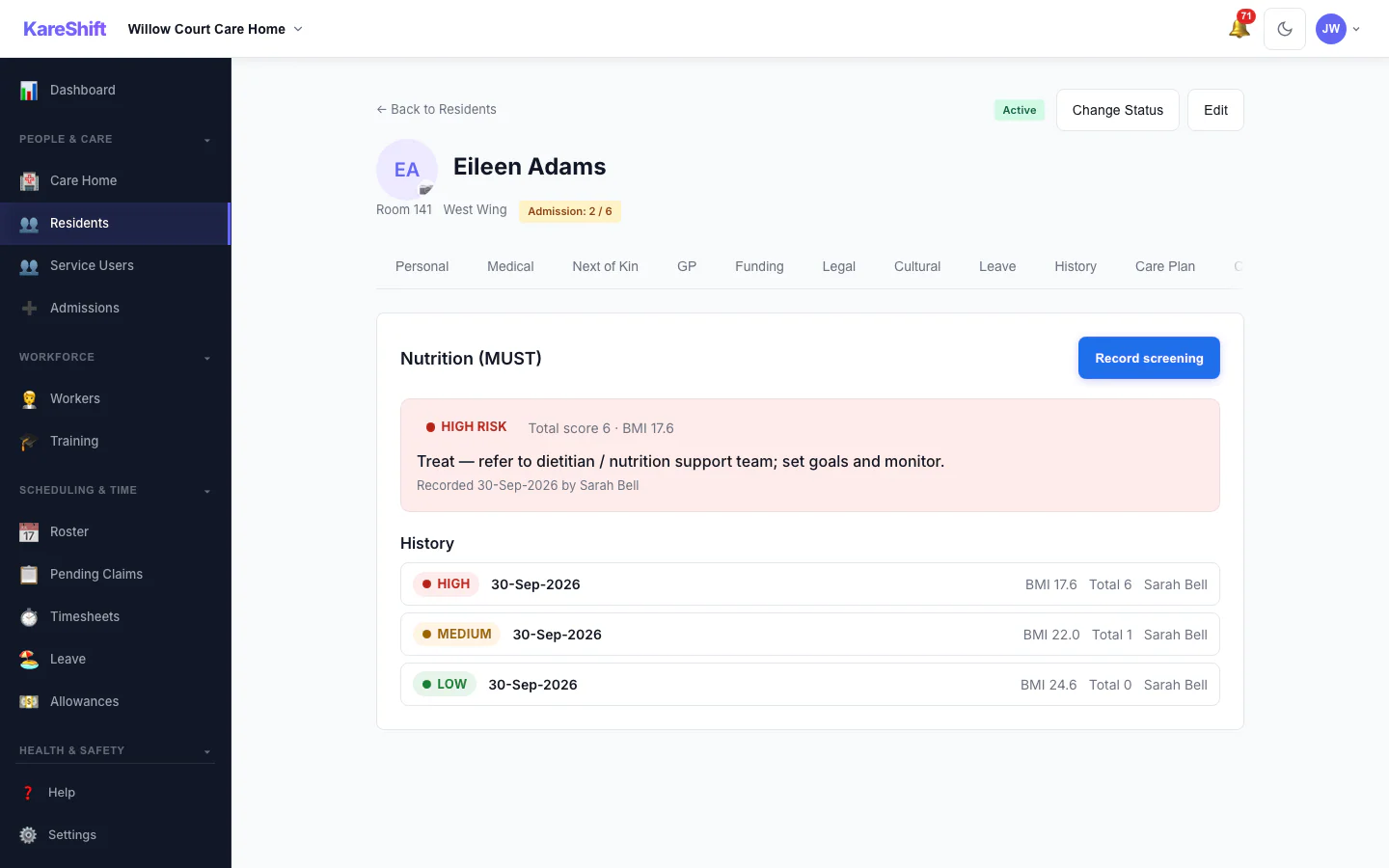Image resolution: width=1389 pixels, height=868 pixels.
Task: Click the KareShift logo
Action: coord(65,29)
